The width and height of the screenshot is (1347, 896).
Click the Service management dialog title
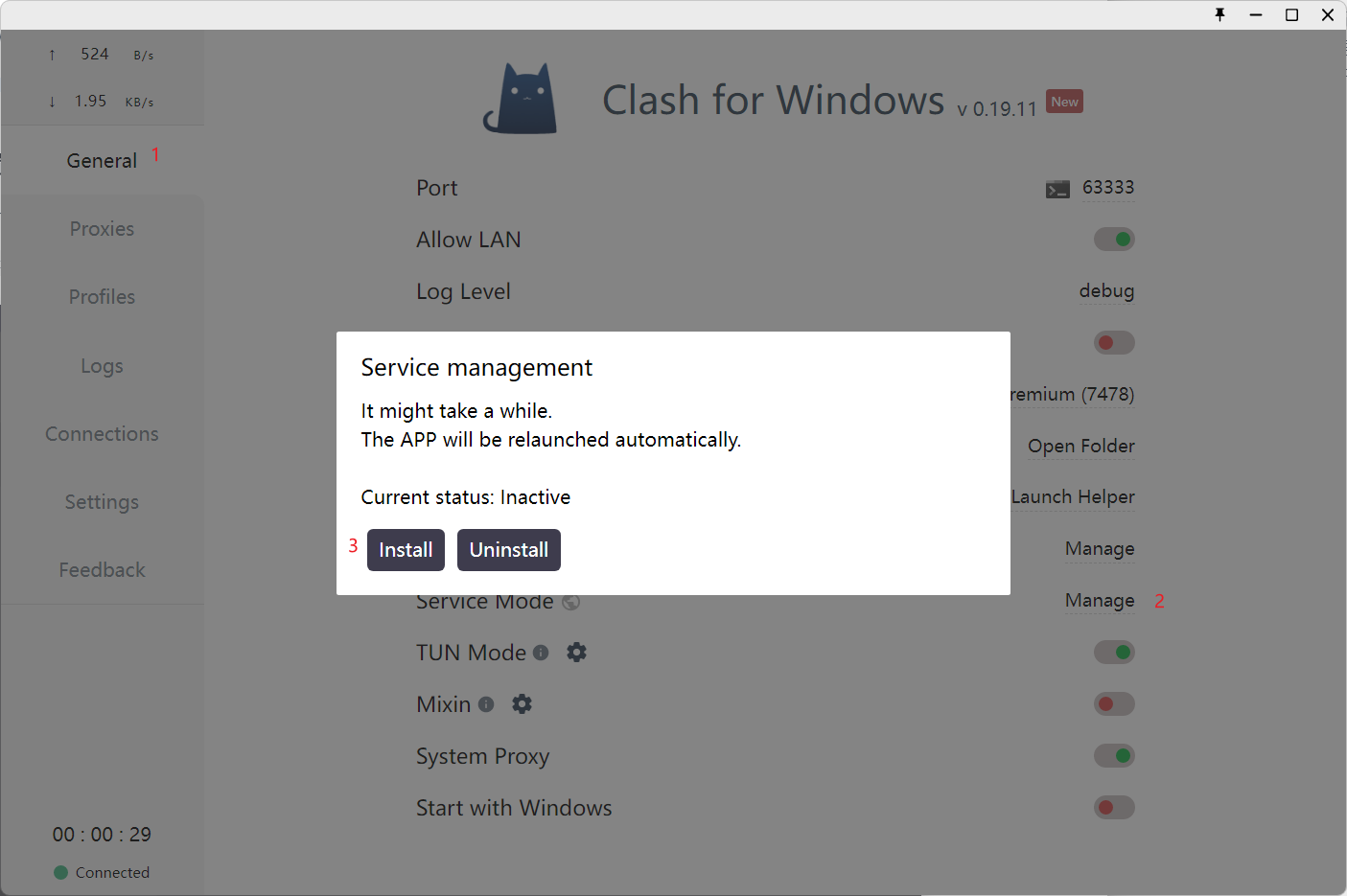coord(476,368)
